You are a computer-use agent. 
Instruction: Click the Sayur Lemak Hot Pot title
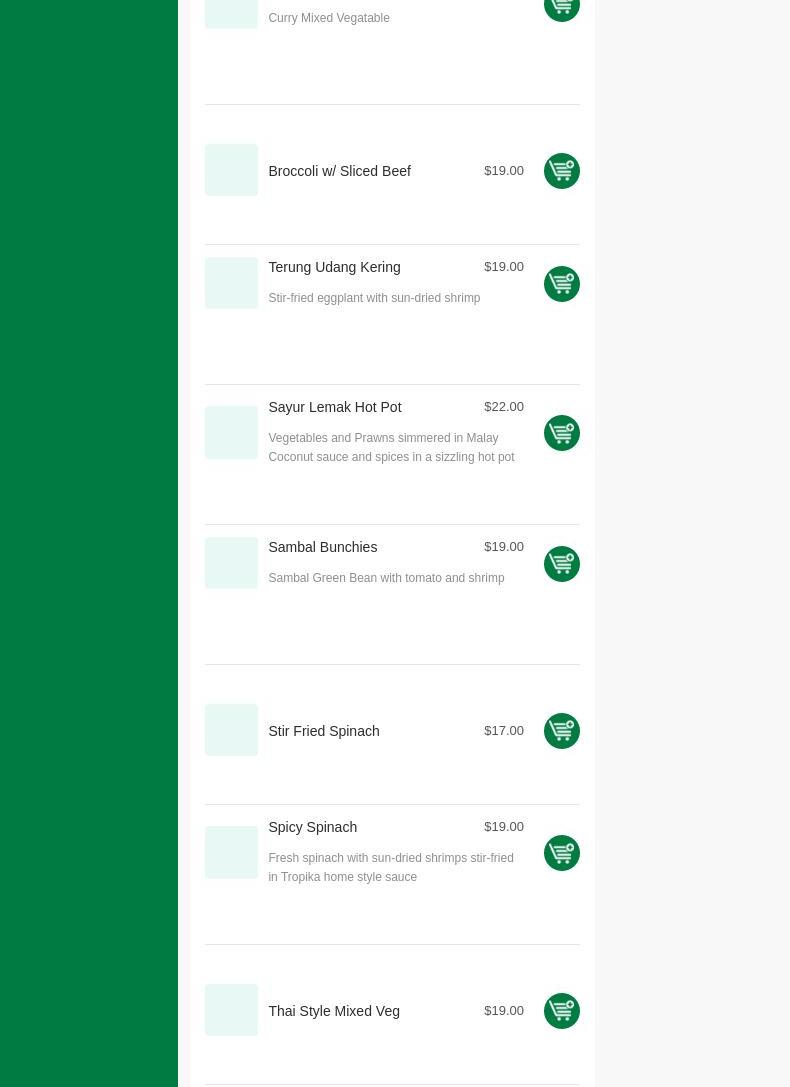[x=334, y=407]
